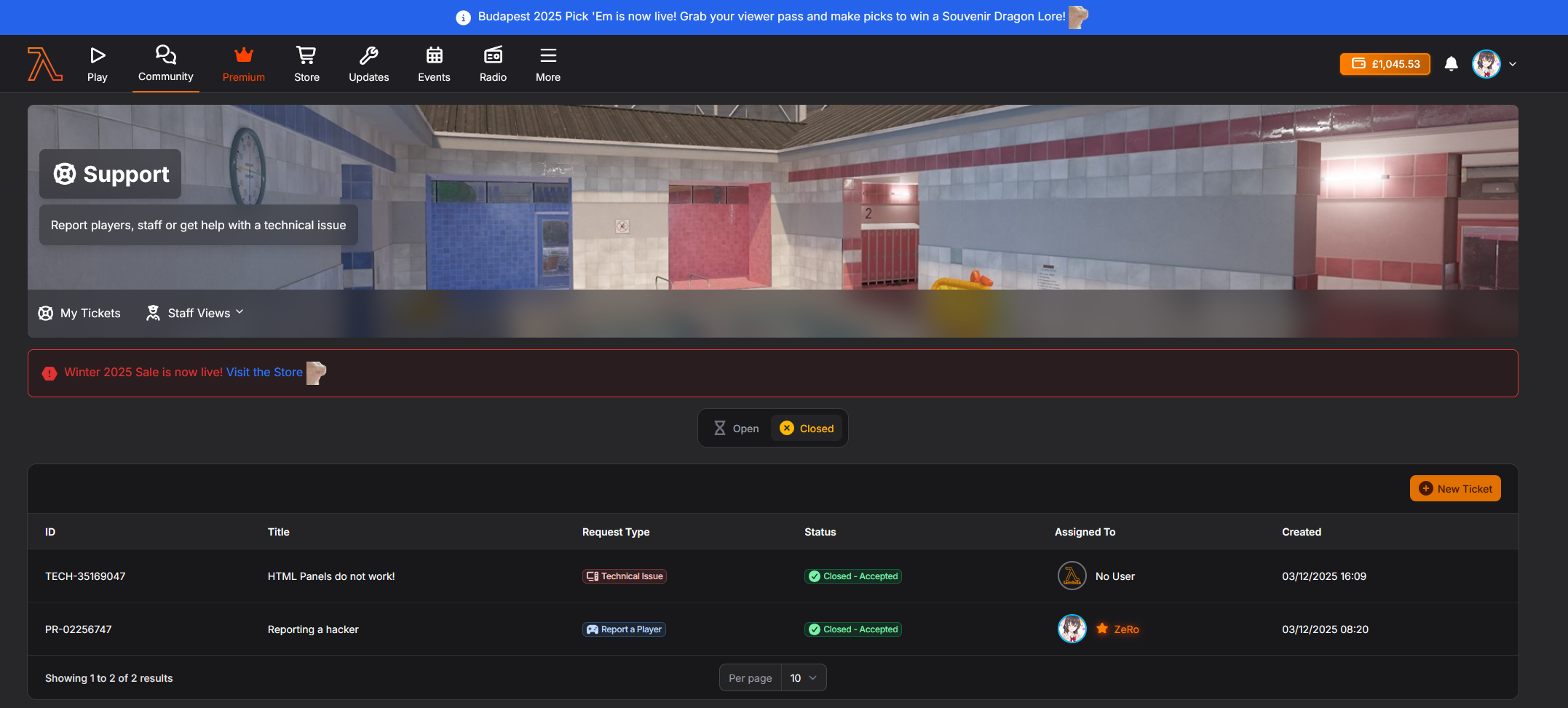Open the More hamburger menu
Screen dimensions: 1568x708
(x=547, y=64)
